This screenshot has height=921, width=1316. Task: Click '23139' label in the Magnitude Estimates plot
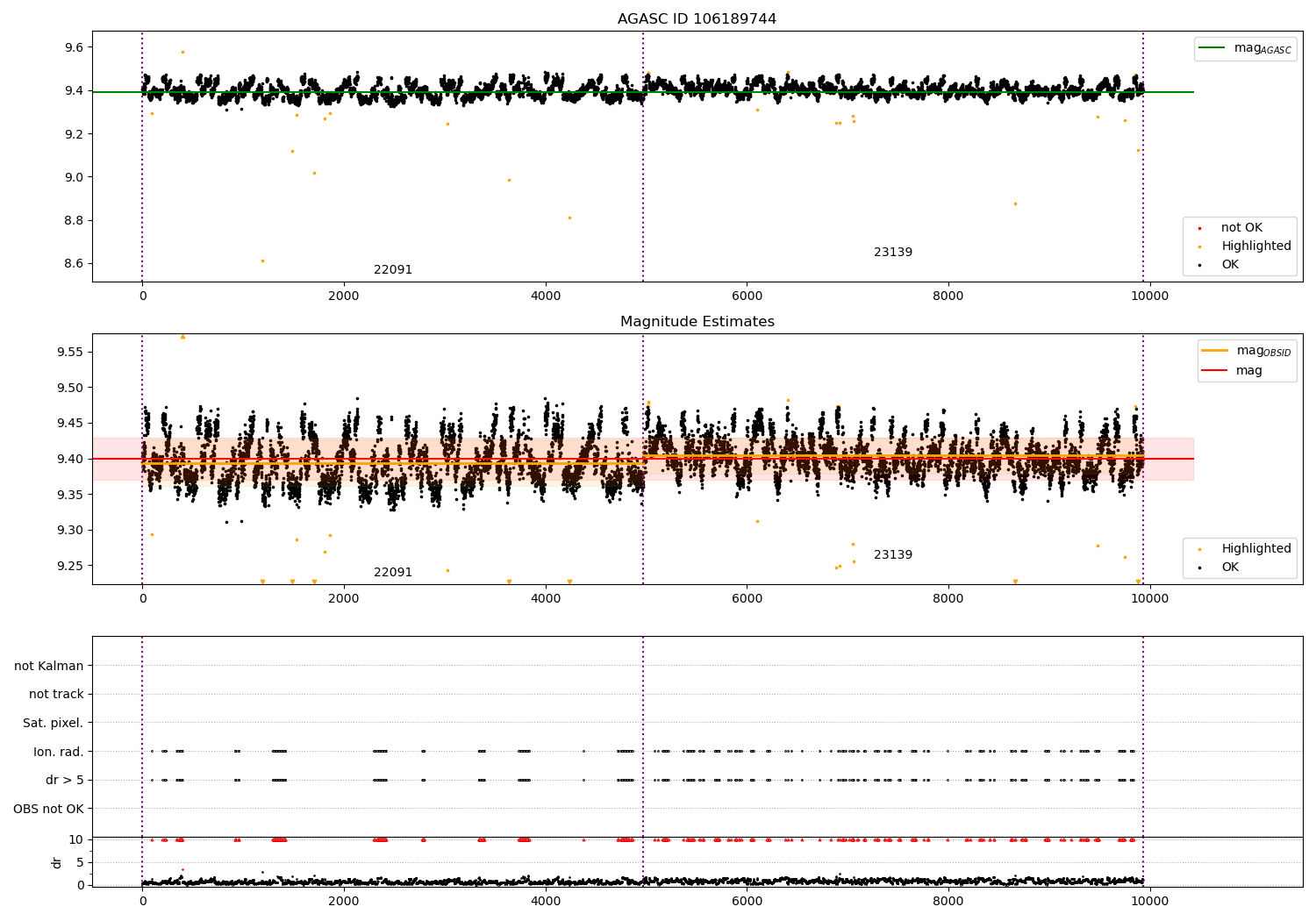893,555
